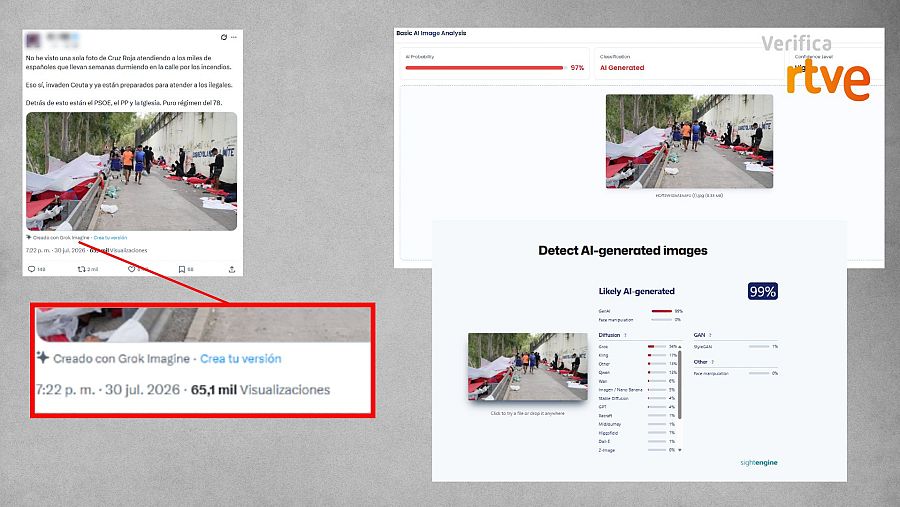Click 'Click to try a file or drop it anywhere'
This screenshot has height=507, width=900.
tap(527, 413)
